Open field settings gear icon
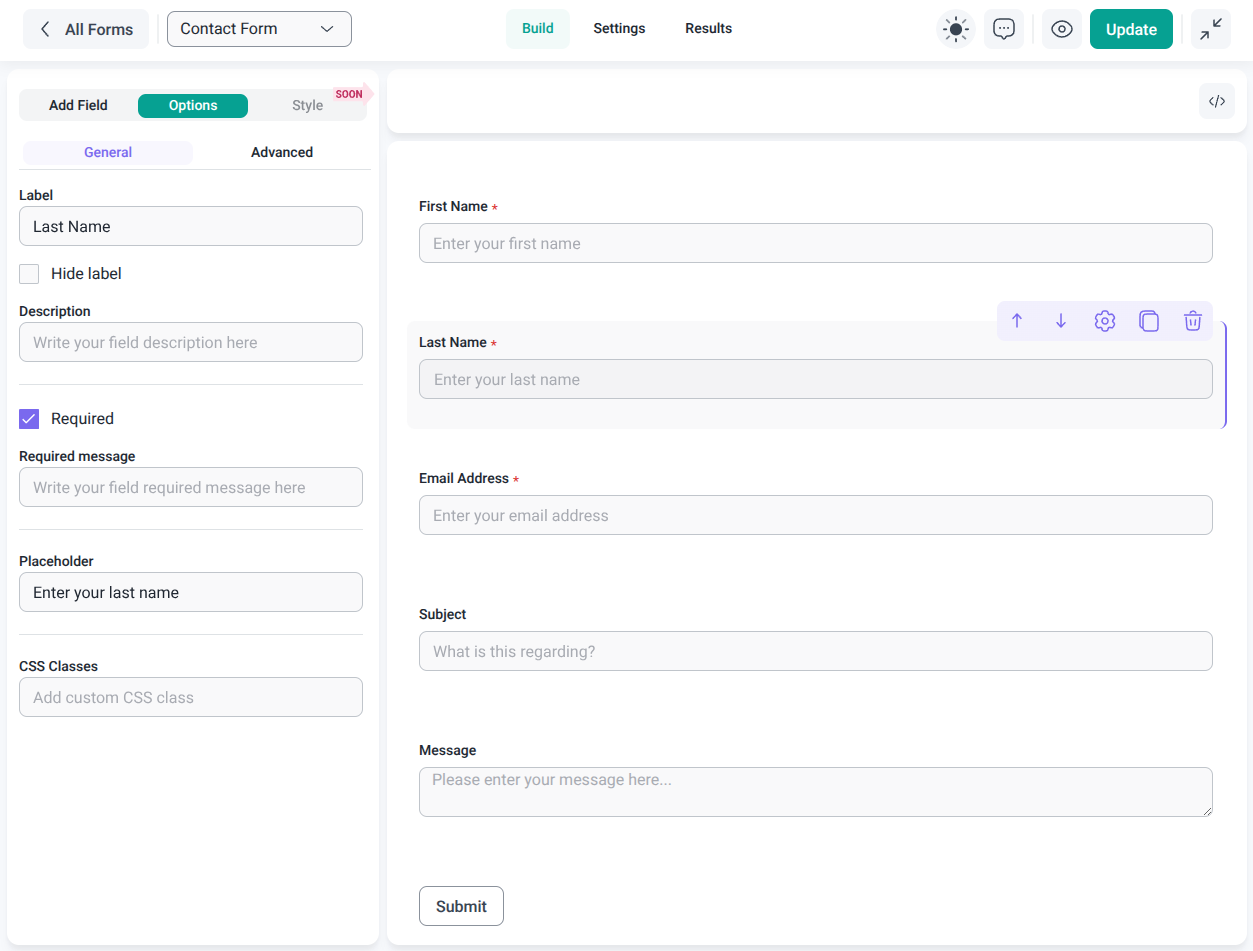The image size is (1253, 951). [x=1105, y=321]
